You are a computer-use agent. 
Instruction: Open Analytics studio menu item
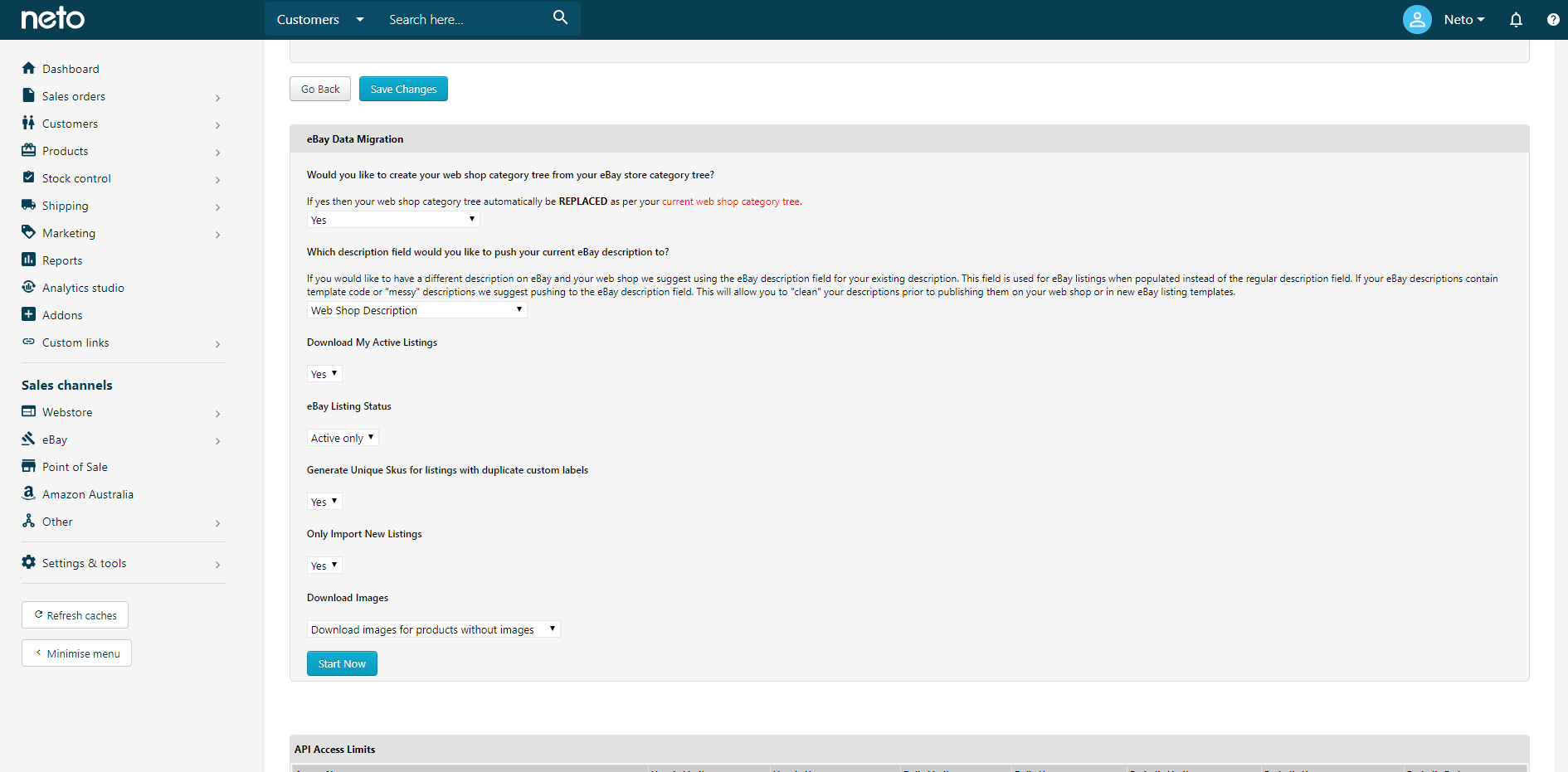coord(83,288)
